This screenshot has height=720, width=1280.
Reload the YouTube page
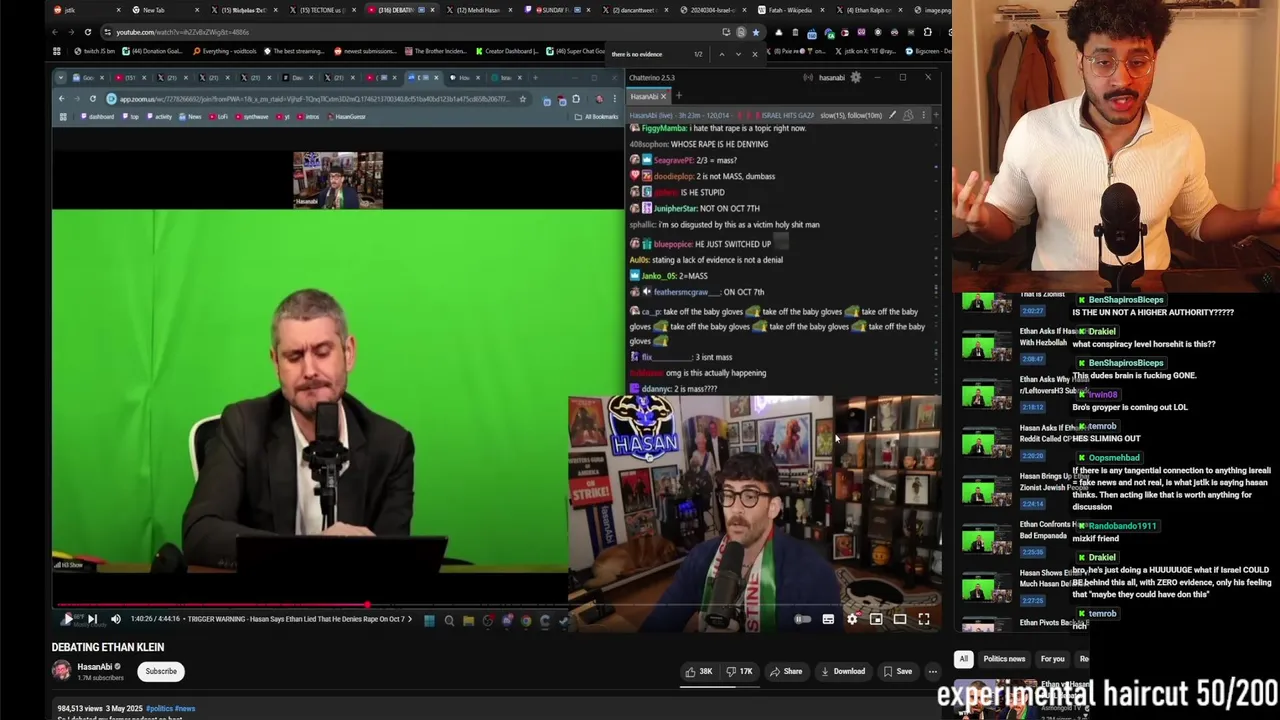pyautogui.click(x=88, y=32)
